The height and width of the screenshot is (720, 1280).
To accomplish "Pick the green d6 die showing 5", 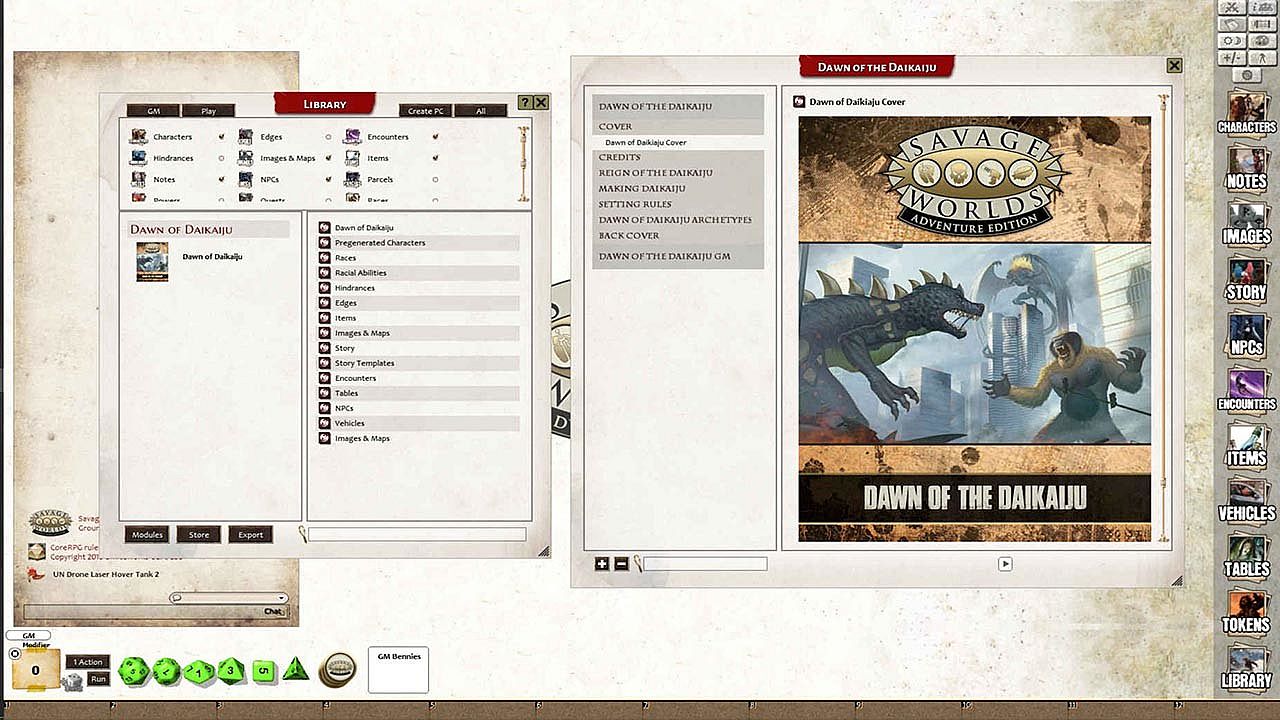I will click(263, 670).
